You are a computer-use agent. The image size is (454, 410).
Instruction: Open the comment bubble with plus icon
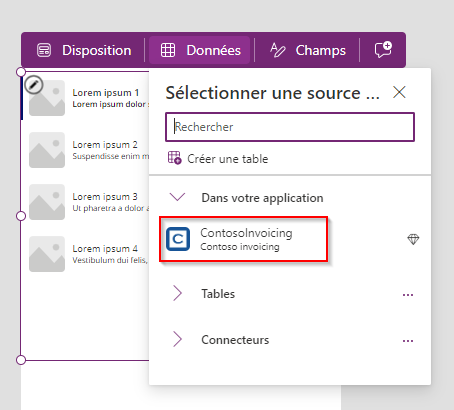point(383,50)
